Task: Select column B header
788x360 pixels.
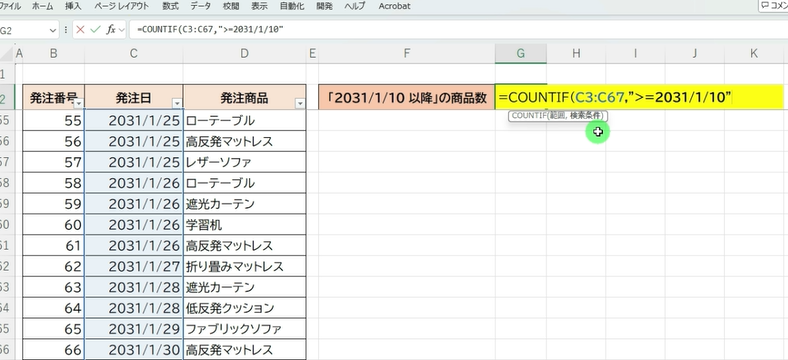Action: click(x=54, y=53)
